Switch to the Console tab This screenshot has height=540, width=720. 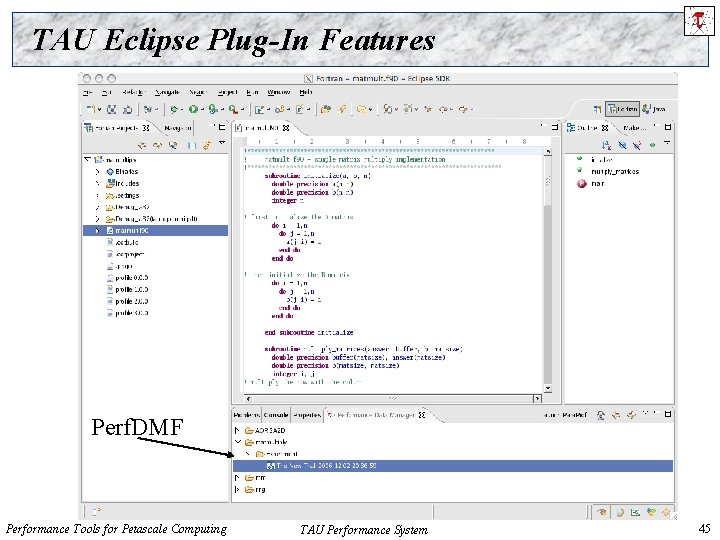tap(276, 415)
